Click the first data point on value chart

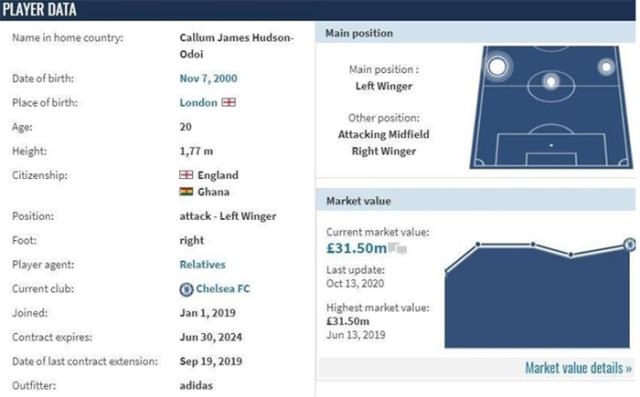pos(446,271)
